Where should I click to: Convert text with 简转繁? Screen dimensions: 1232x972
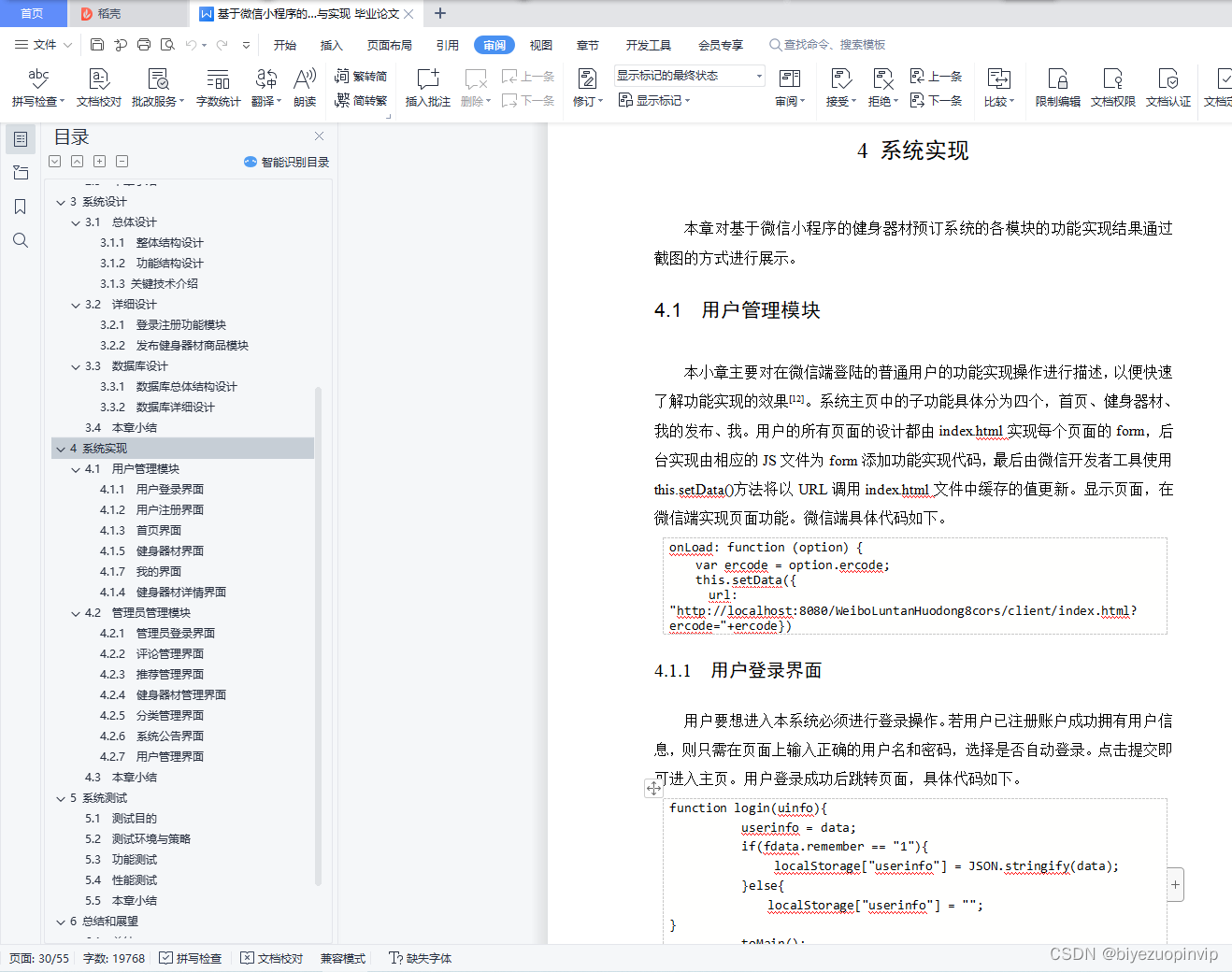pos(361,100)
